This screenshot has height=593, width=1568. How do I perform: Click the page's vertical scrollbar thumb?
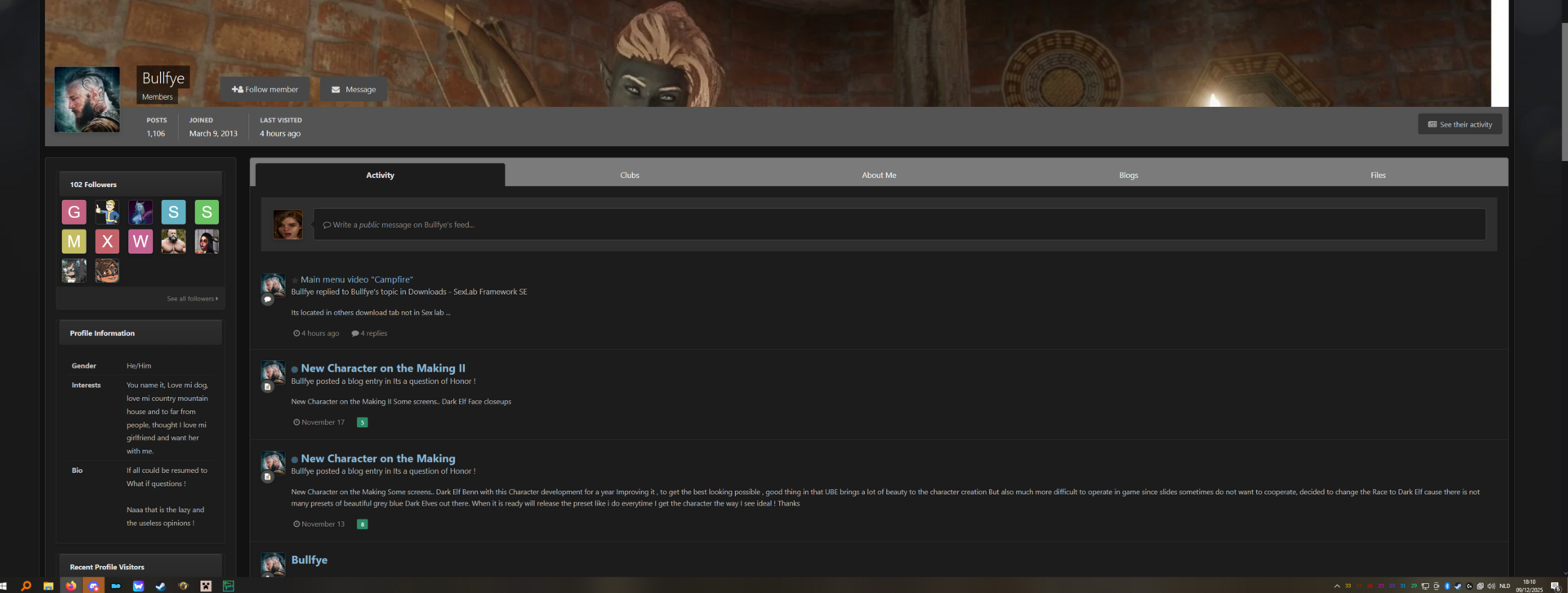(1564, 91)
